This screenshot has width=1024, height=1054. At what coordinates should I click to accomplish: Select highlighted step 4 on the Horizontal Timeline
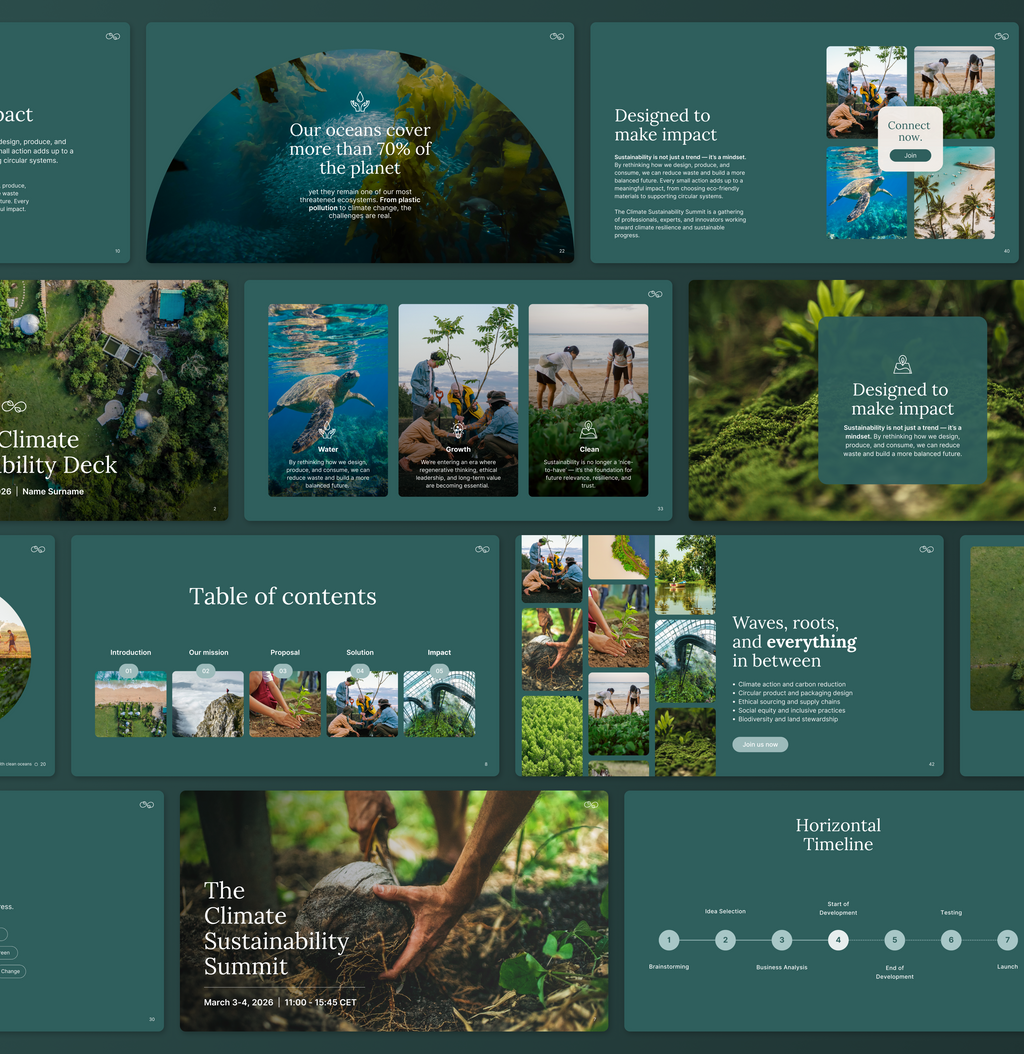(838, 940)
